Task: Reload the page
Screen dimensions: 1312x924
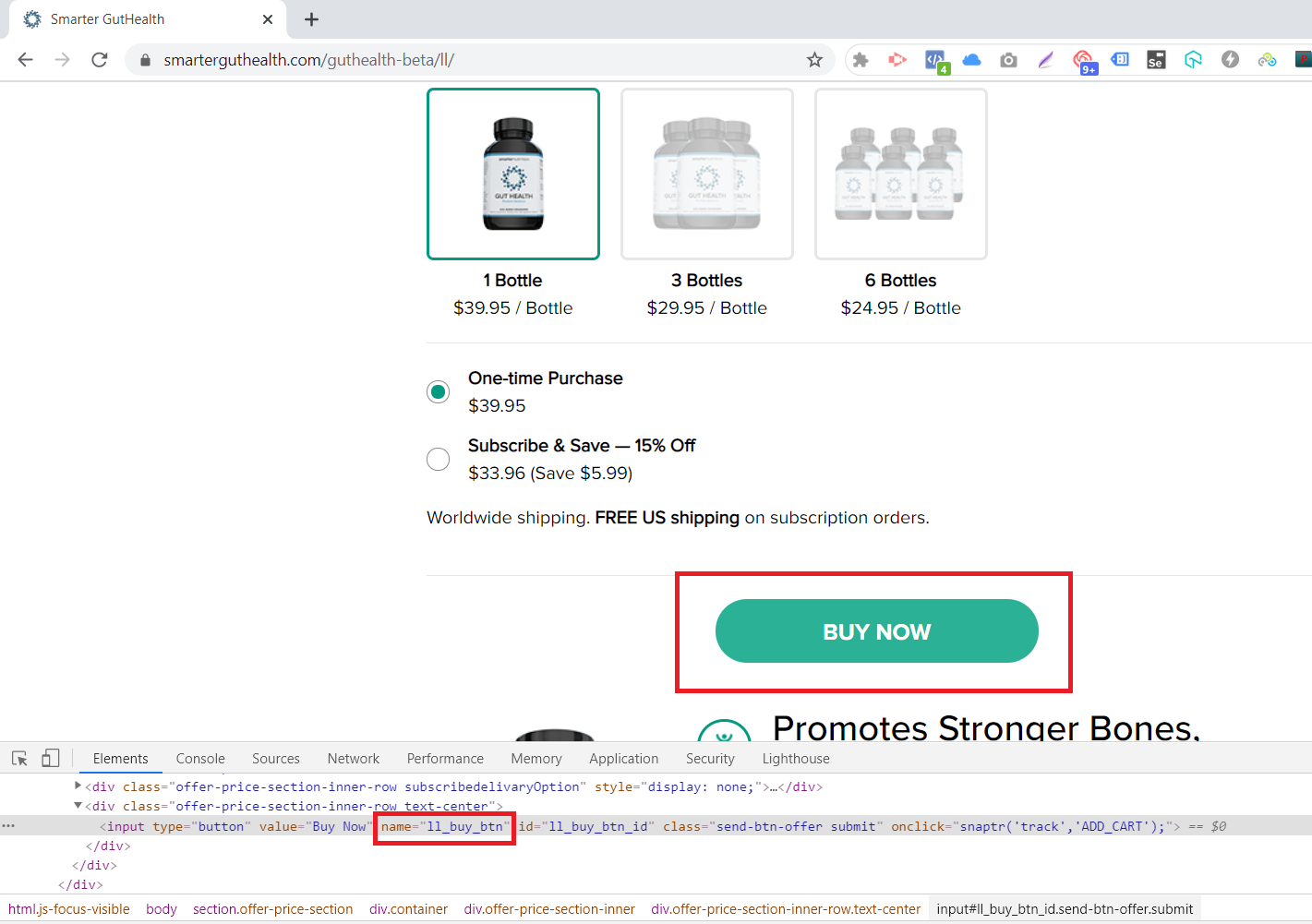Action: click(100, 60)
